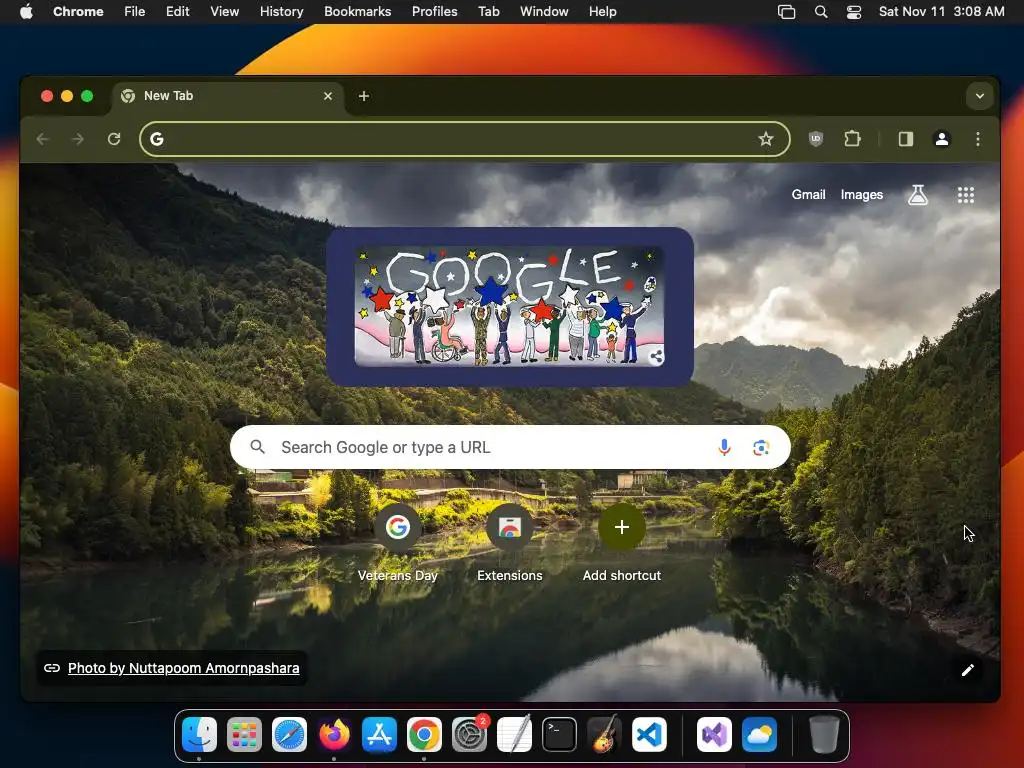Screen dimensions: 1024x768
Task: Search by image with Google Lens
Action: 761,447
